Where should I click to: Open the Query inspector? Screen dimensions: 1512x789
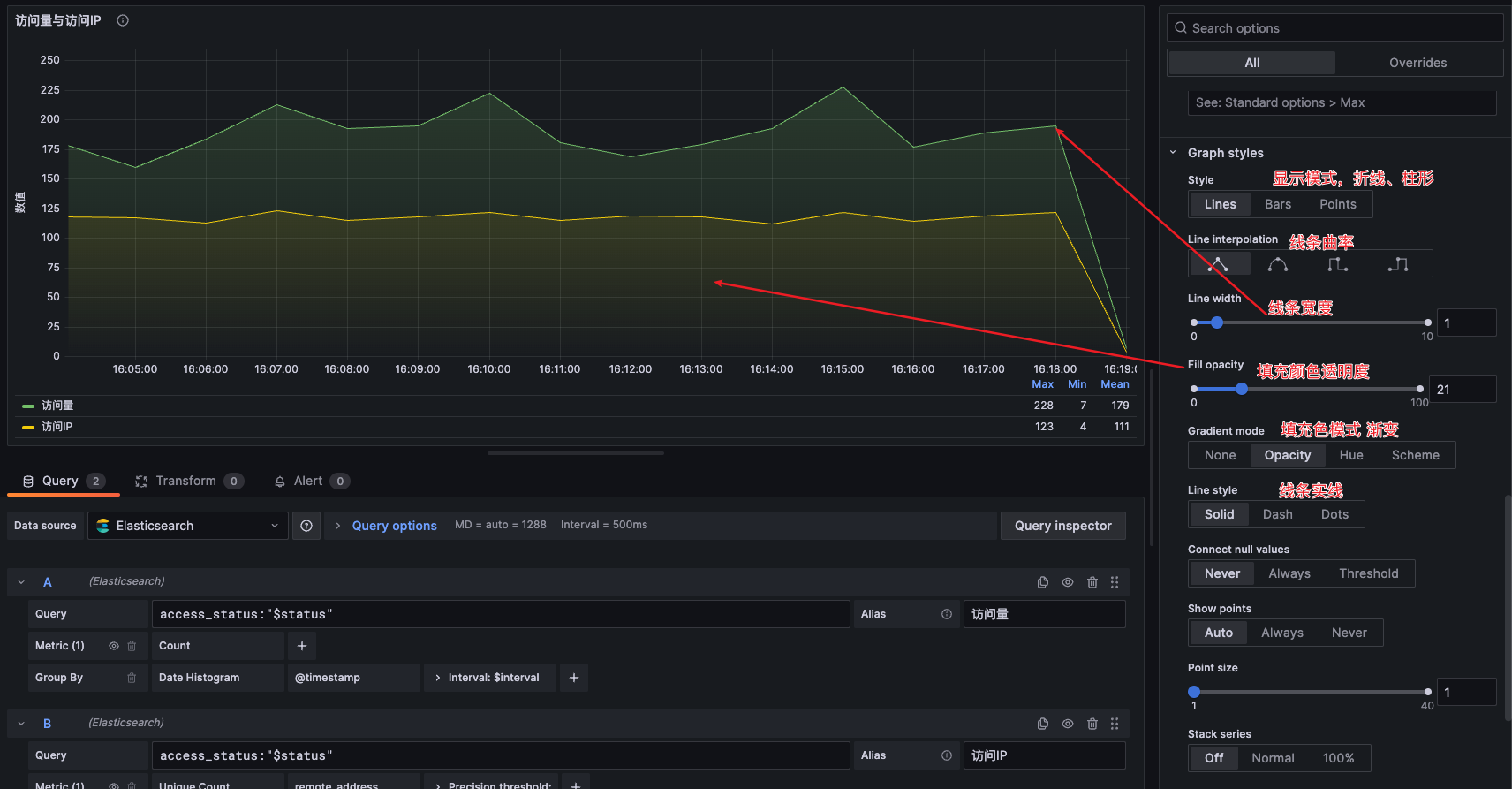coord(1062,526)
